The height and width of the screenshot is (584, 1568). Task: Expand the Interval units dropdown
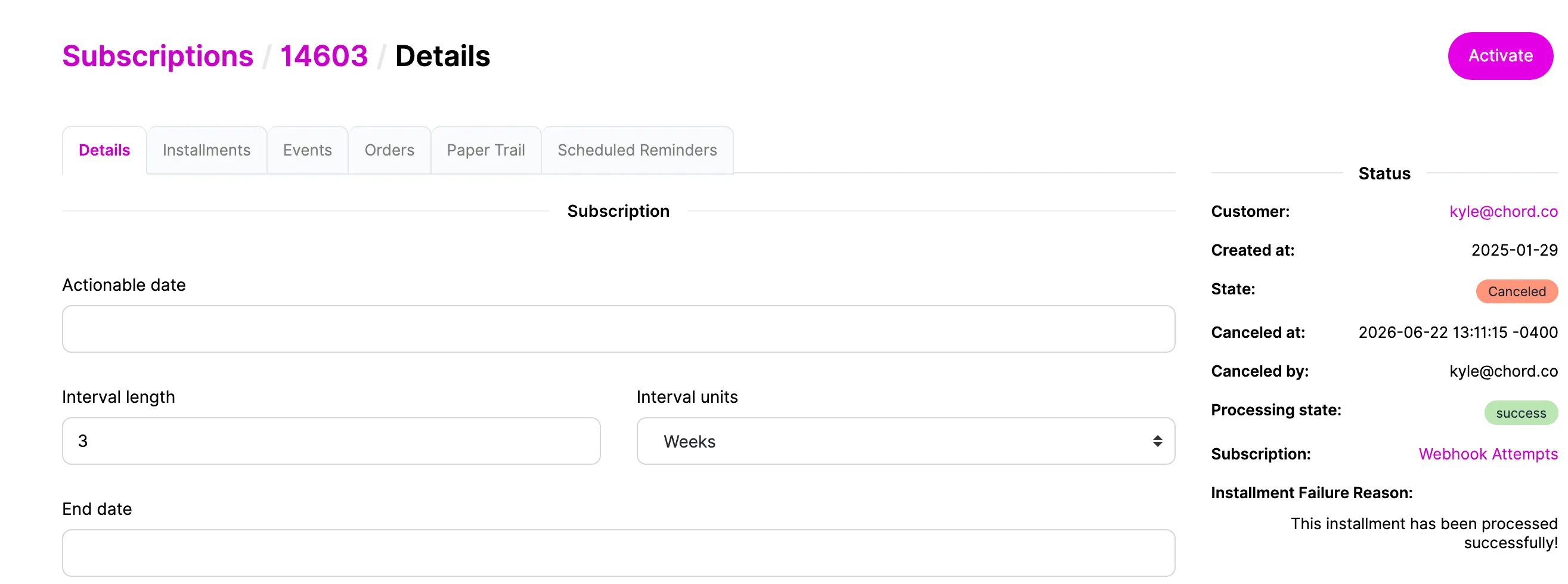click(906, 441)
